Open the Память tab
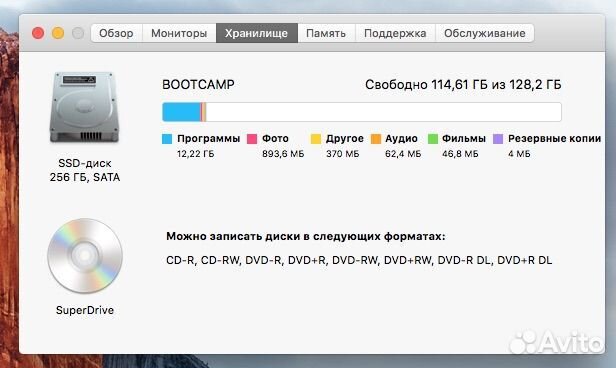616x368 pixels. (x=326, y=33)
